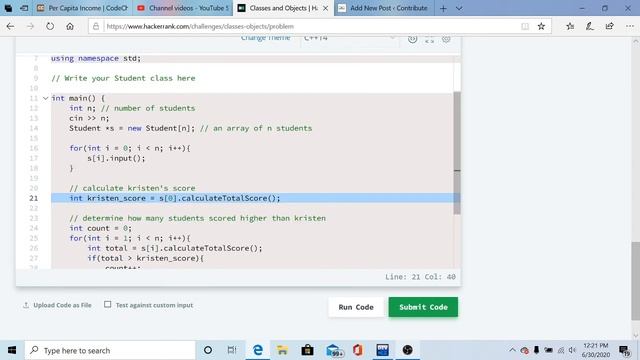This screenshot has width=640, height=360.
Task: Click the taskbar search box
Action: click(110, 350)
